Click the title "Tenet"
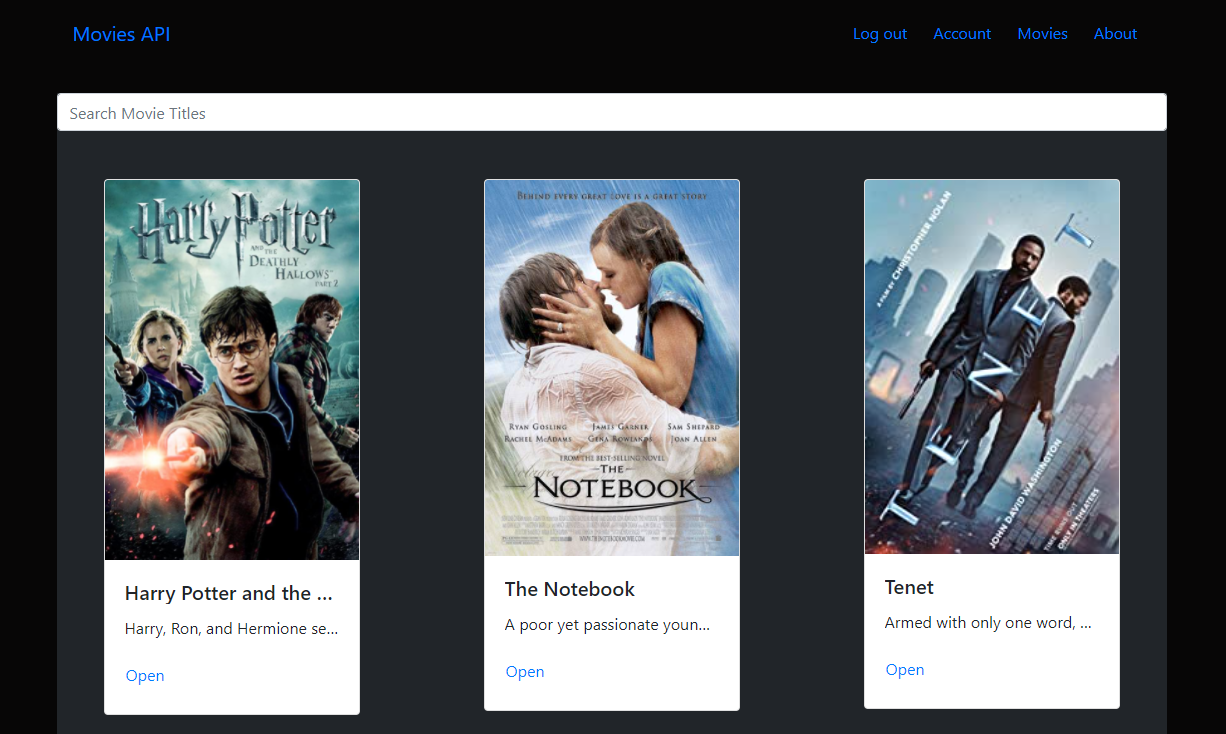 (x=909, y=587)
